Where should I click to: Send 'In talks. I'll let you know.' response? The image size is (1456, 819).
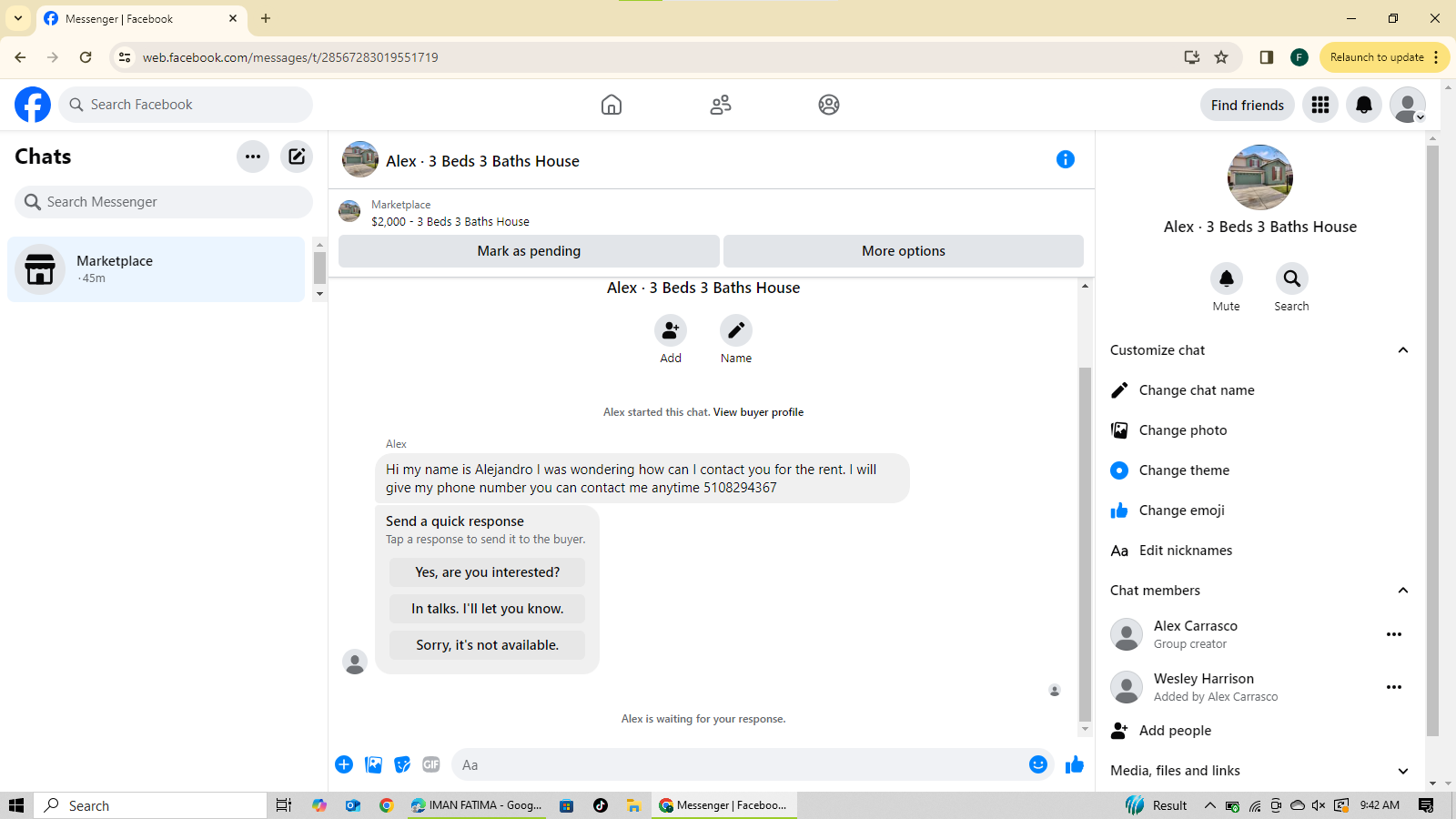coord(488,609)
